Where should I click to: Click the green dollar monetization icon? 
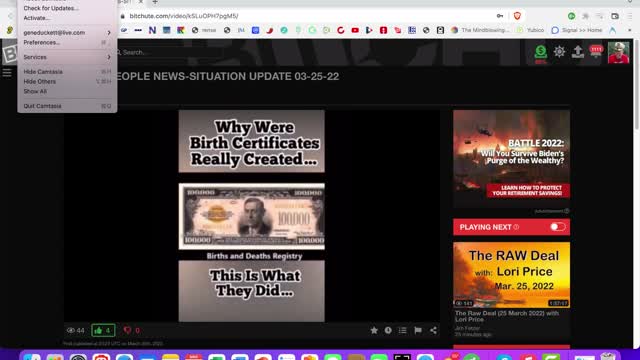click(x=541, y=52)
